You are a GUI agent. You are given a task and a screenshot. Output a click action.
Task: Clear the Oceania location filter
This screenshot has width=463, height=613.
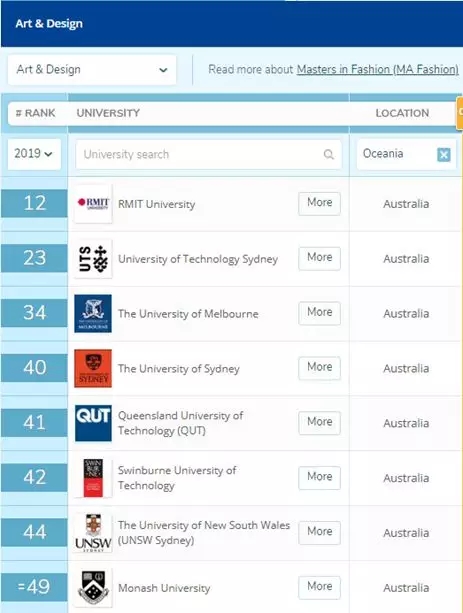[x=443, y=154]
